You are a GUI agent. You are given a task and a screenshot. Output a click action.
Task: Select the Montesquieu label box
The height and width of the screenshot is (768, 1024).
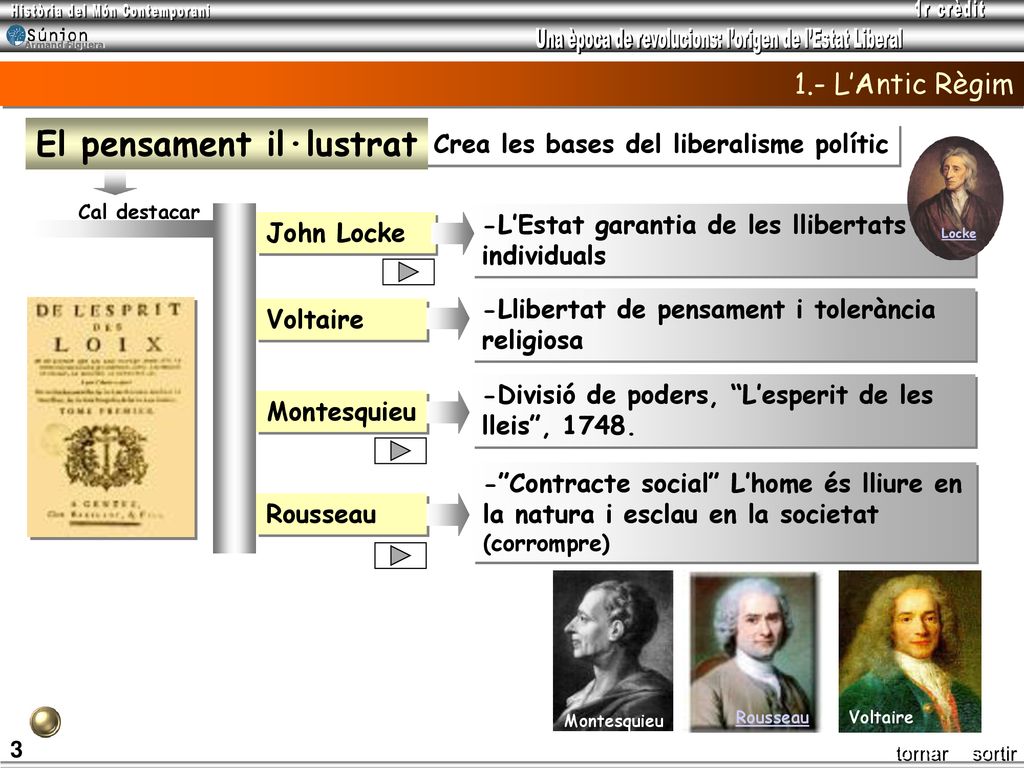point(342,412)
